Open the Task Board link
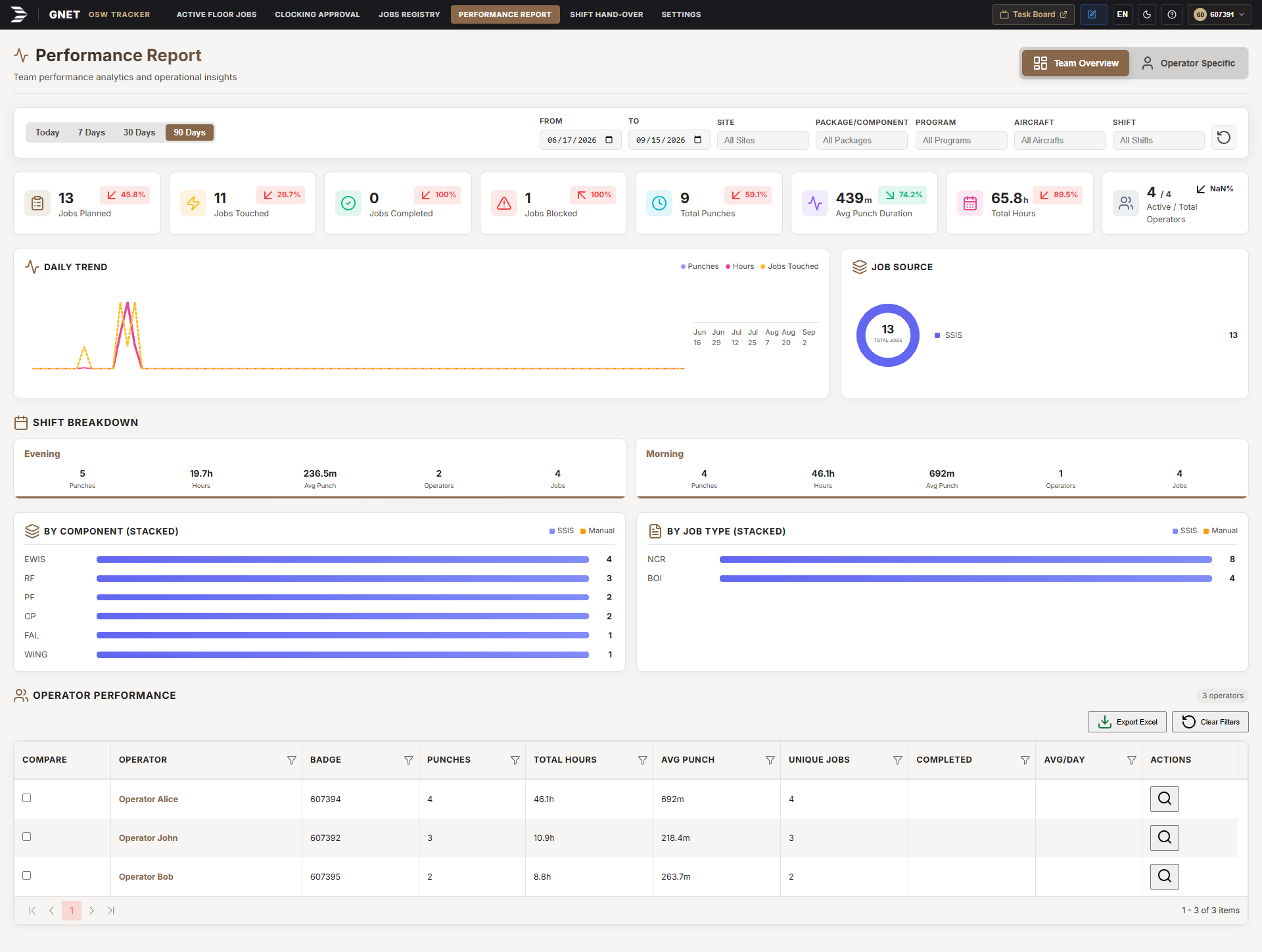The image size is (1262, 952). pyautogui.click(x=1033, y=14)
